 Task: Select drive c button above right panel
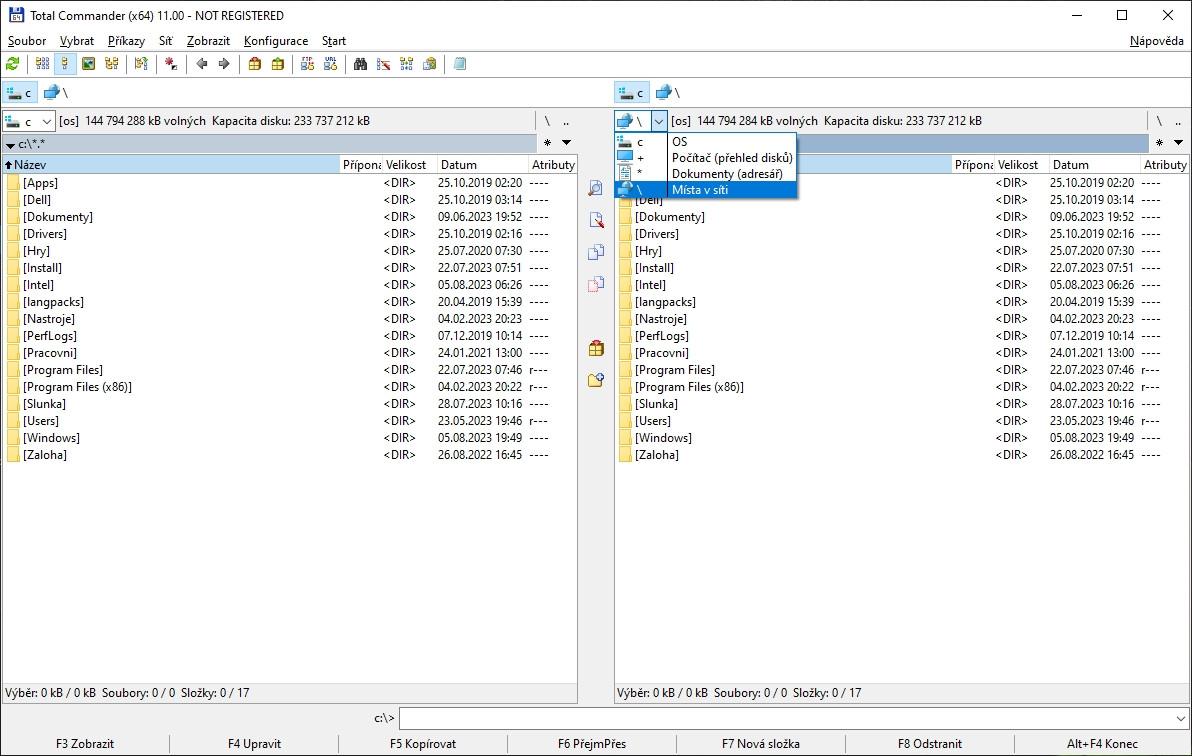[632, 93]
